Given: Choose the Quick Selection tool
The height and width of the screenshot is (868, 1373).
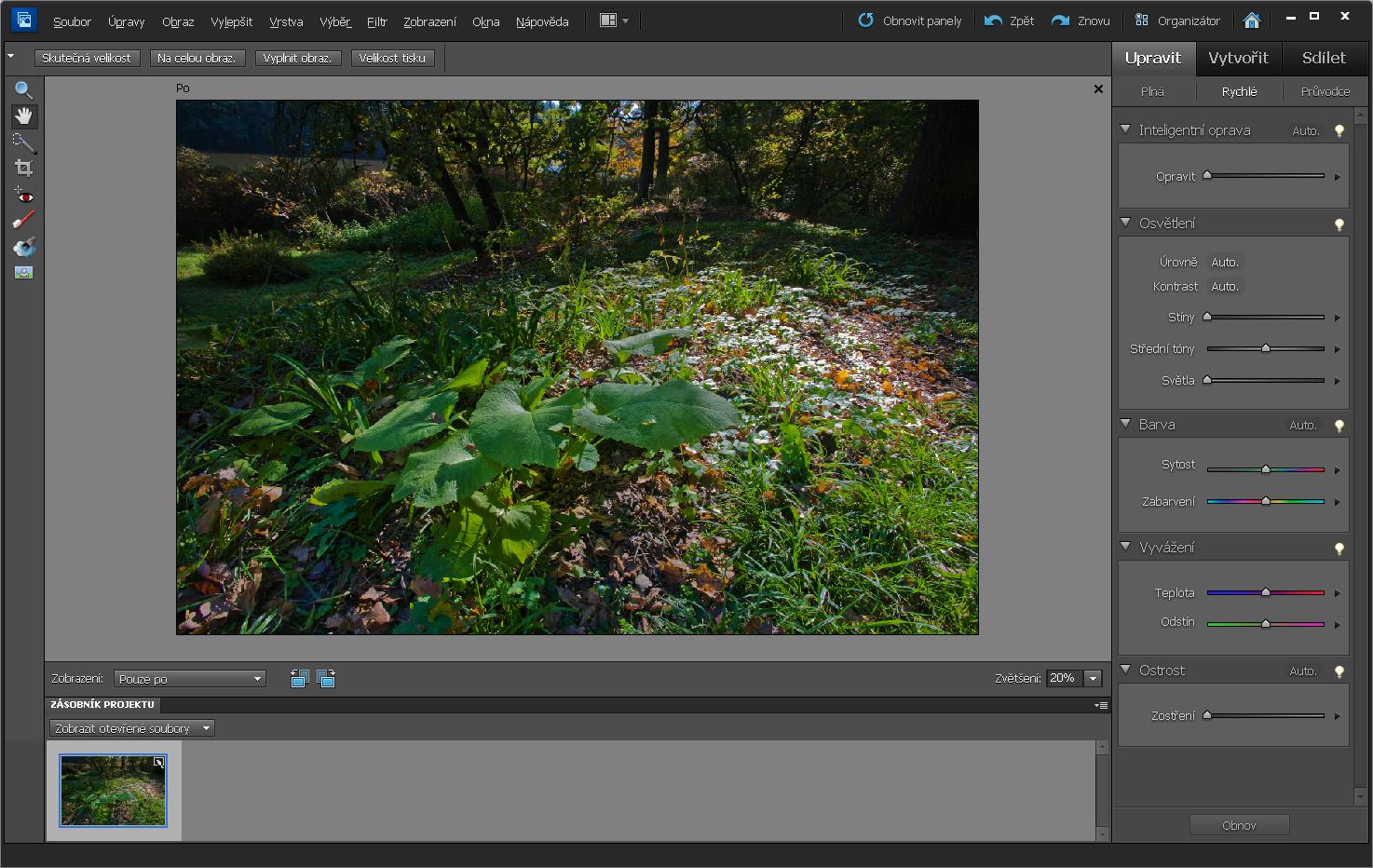Looking at the screenshot, I should [23, 142].
